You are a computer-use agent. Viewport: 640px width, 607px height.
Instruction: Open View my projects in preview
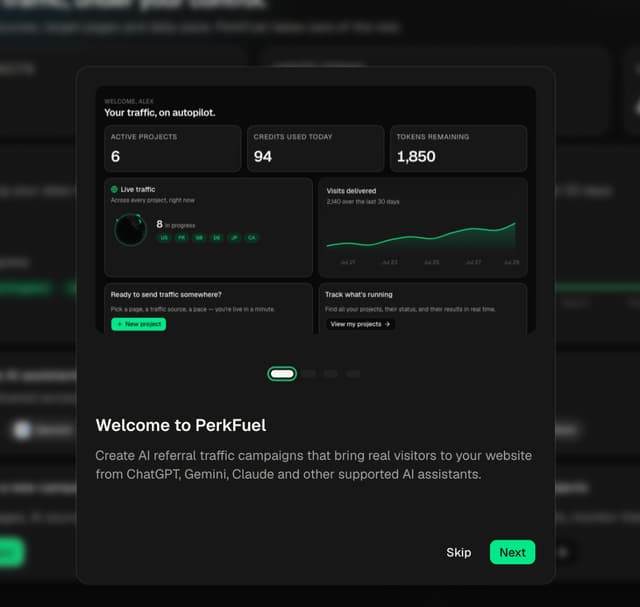coord(360,324)
